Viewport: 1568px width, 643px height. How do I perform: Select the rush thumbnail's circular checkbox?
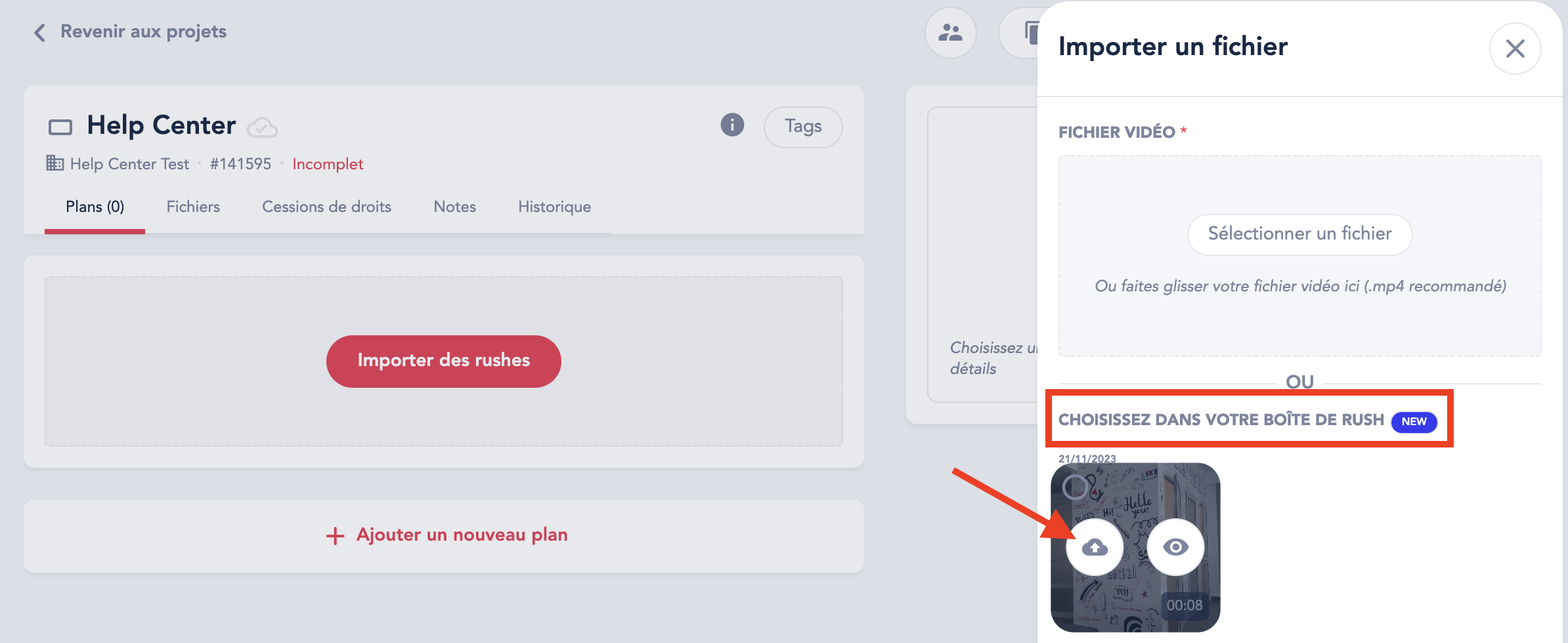point(1075,487)
